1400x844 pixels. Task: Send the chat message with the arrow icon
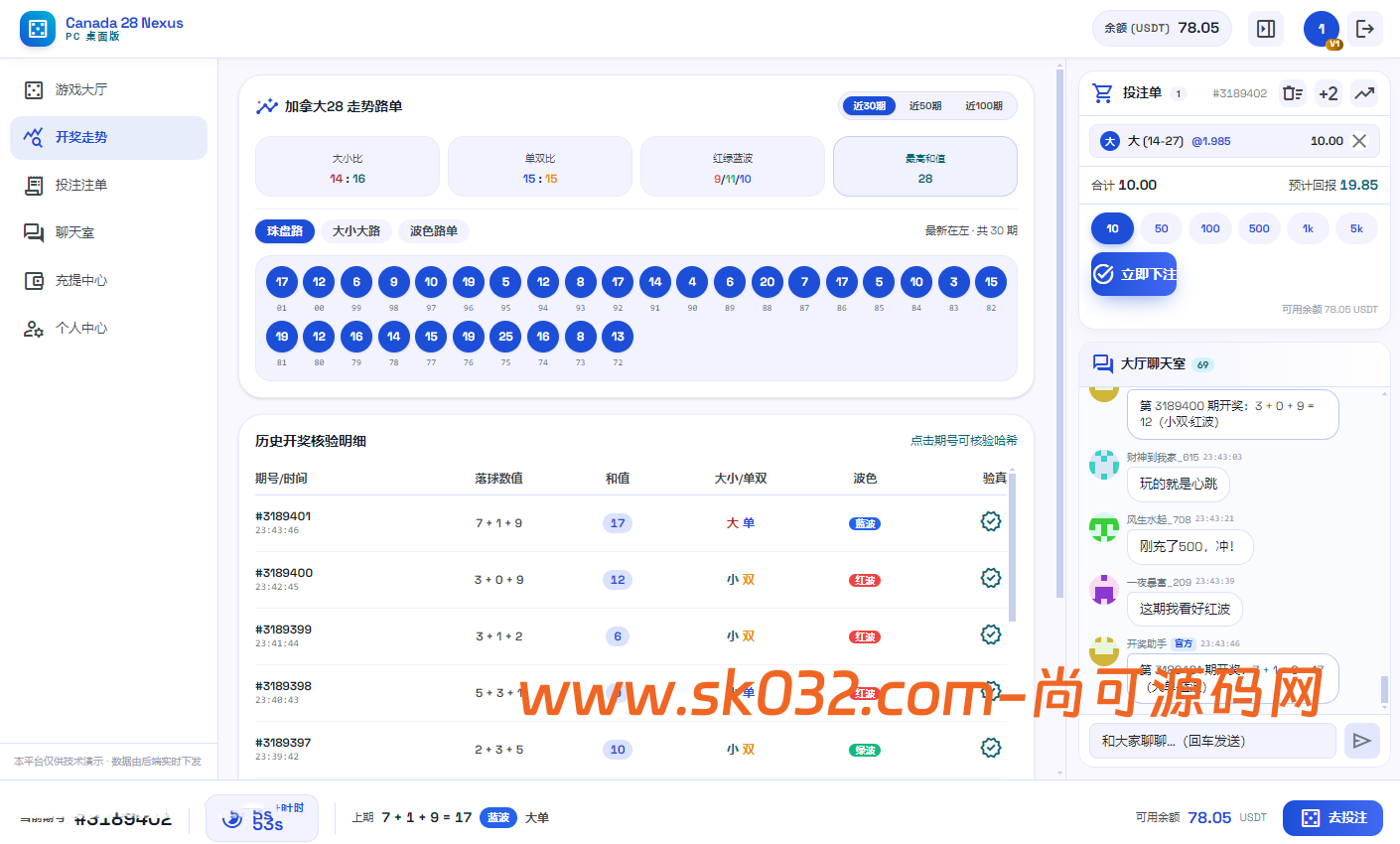click(1362, 741)
